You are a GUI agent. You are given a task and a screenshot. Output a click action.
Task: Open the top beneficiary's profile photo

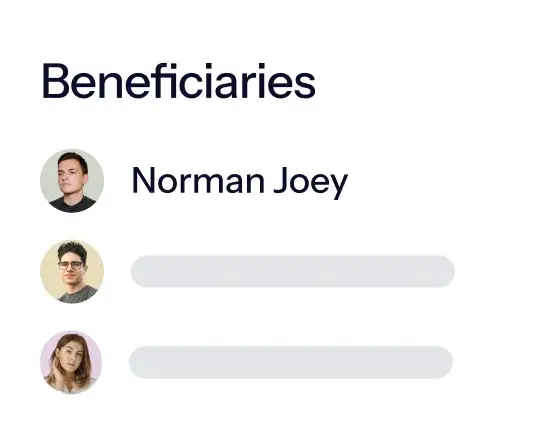tap(72, 181)
